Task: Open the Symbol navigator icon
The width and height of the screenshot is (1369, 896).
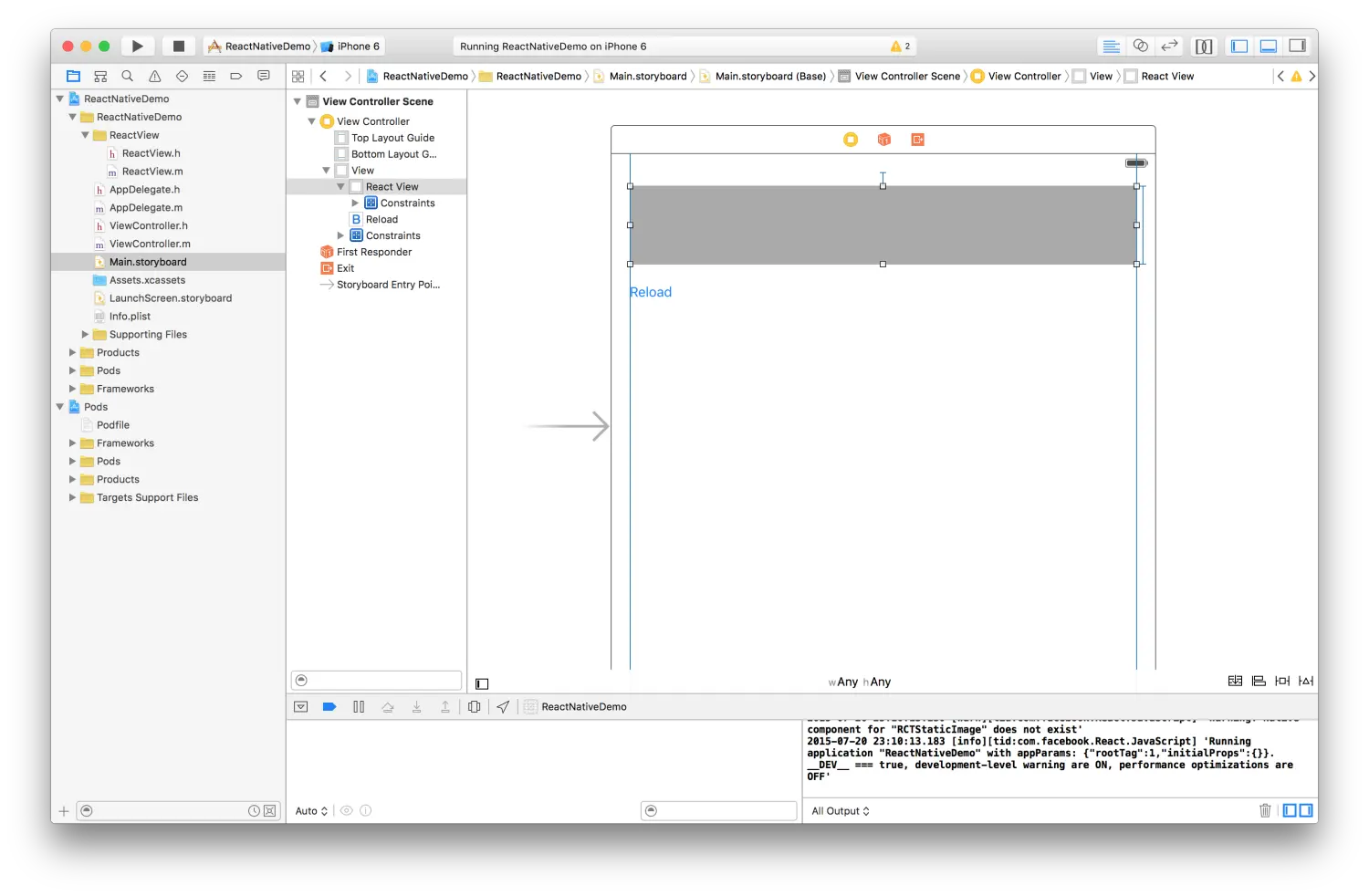Action: 100,77
